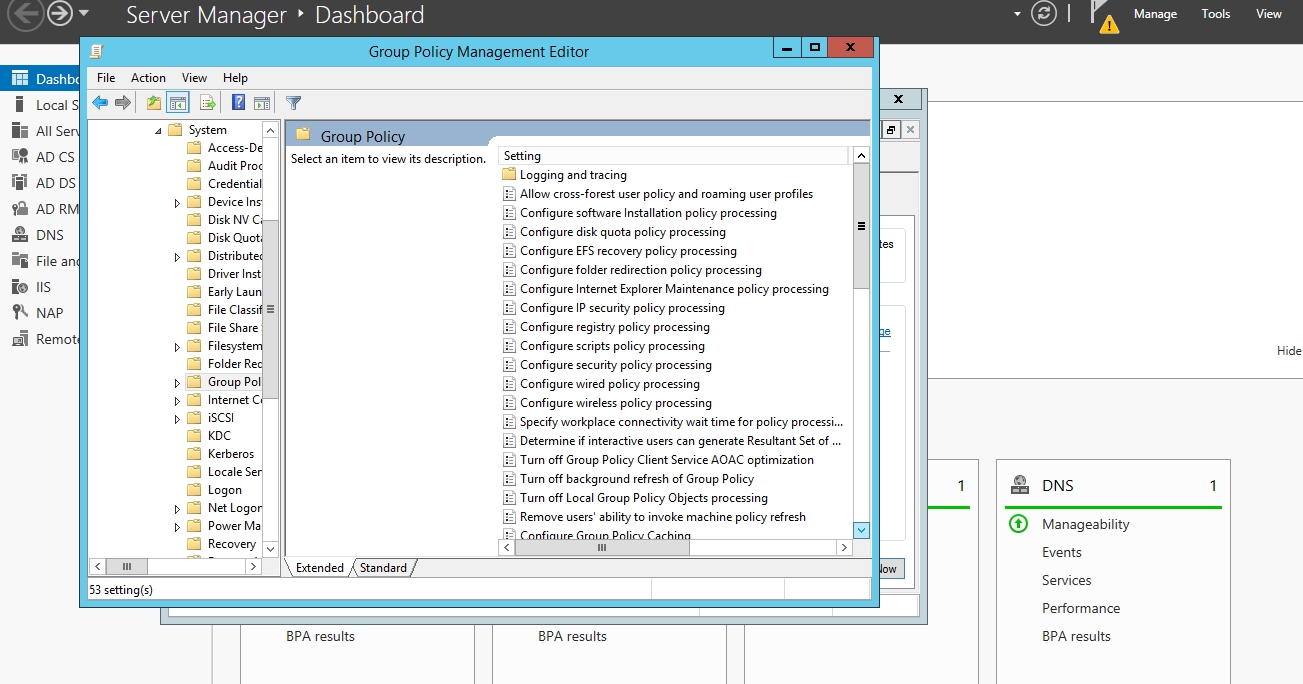The height and width of the screenshot is (684, 1303).
Task: Click the Export List toolbar icon
Action: coord(208,103)
